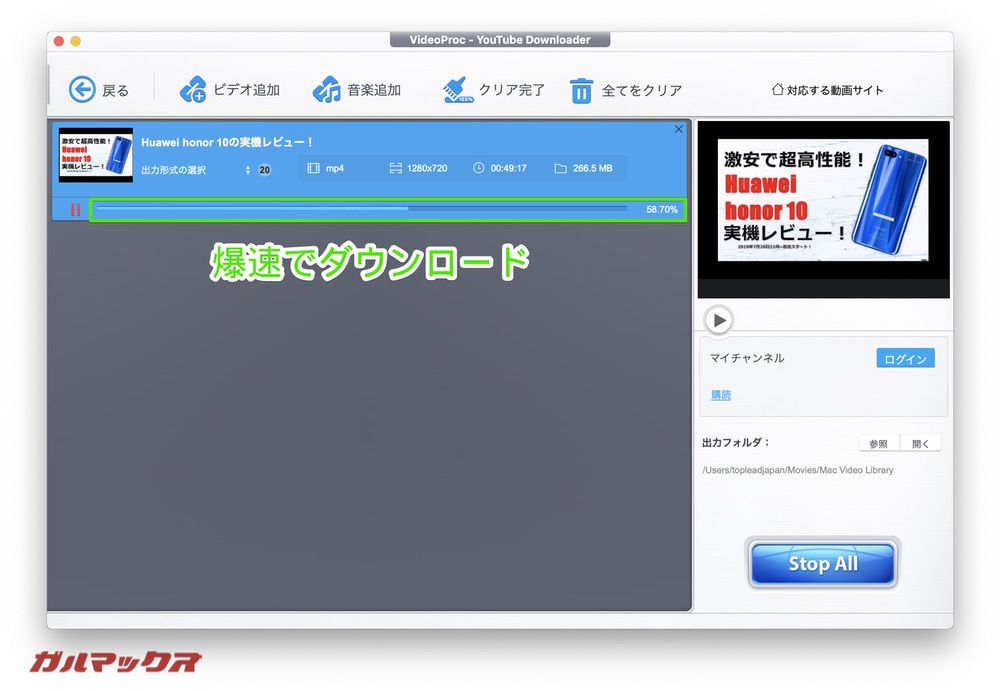Pause the download with red pause icon
The width and height of the screenshot is (1000, 691).
coord(75,209)
